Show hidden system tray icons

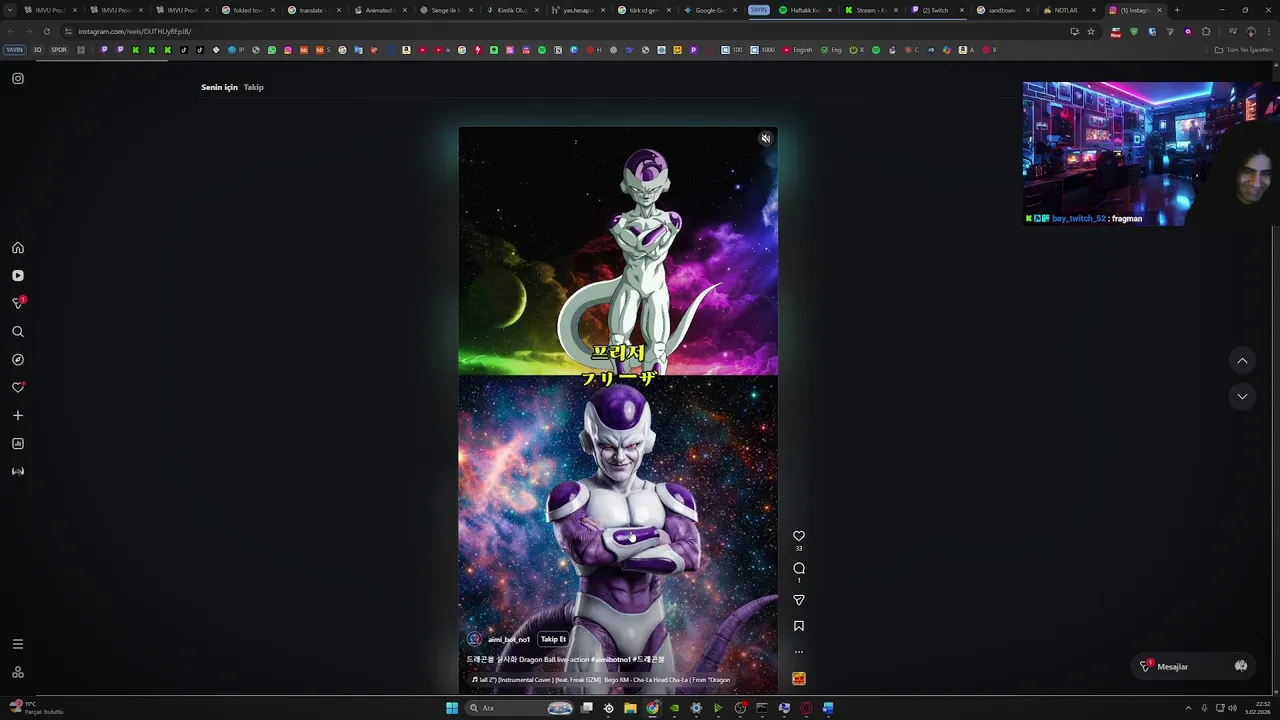(1188, 708)
